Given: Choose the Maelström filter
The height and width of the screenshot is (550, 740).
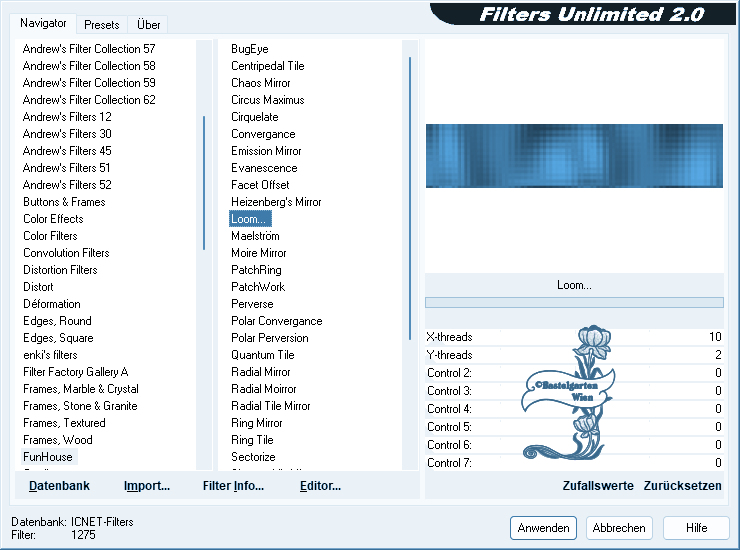Looking at the screenshot, I should [255, 236].
